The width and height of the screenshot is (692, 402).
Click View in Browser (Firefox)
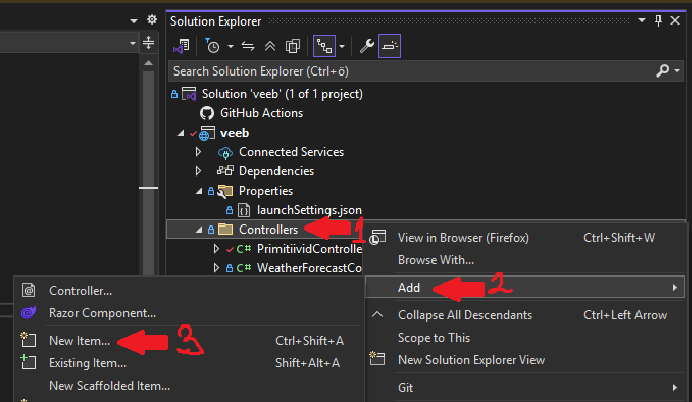(463, 238)
